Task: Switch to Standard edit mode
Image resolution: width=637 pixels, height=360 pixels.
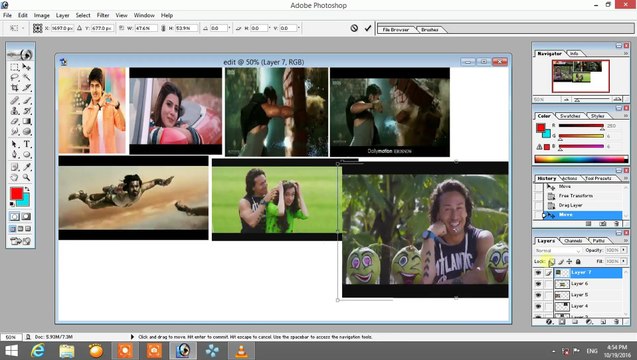Action: pyautogui.click(x=15, y=217)
